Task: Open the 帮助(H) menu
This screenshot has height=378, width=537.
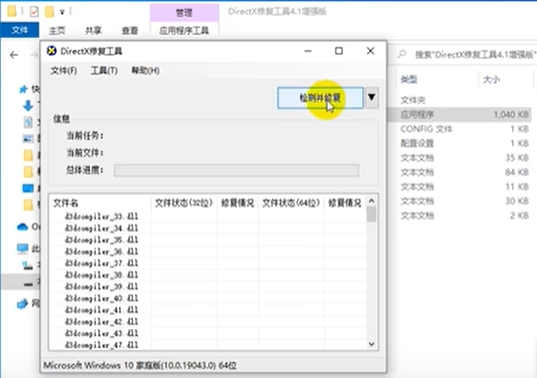Action: 146,71
